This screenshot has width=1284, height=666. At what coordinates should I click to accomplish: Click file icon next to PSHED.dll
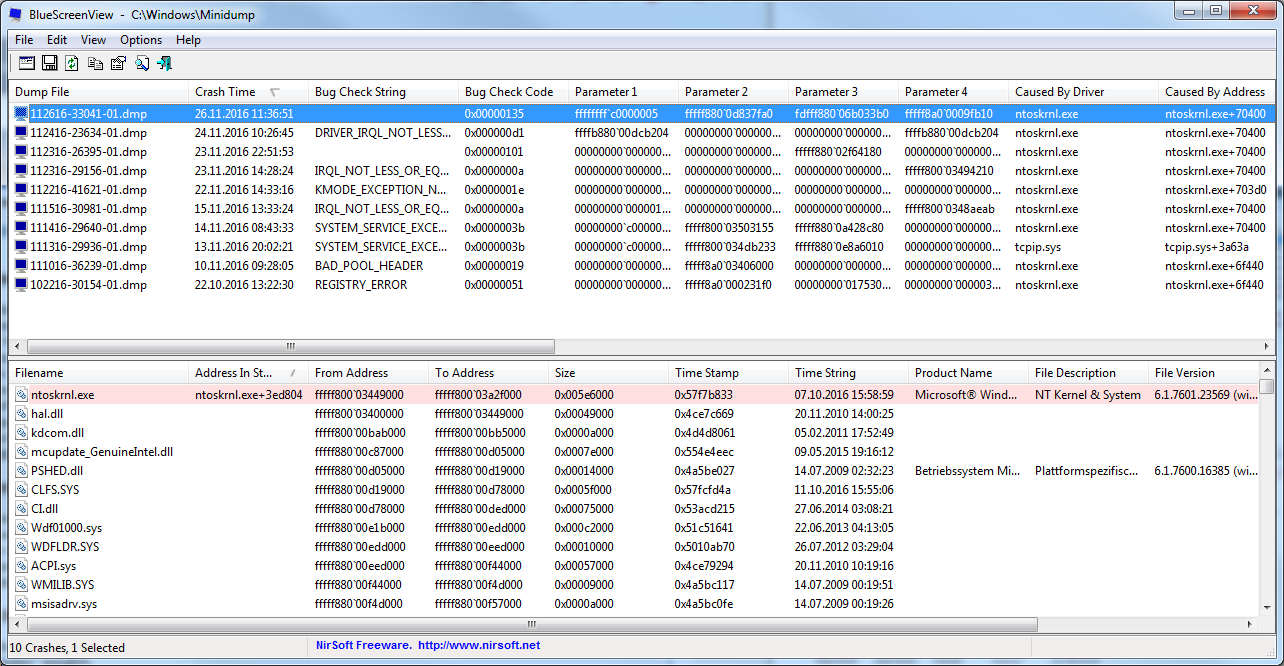click(22, 471)
